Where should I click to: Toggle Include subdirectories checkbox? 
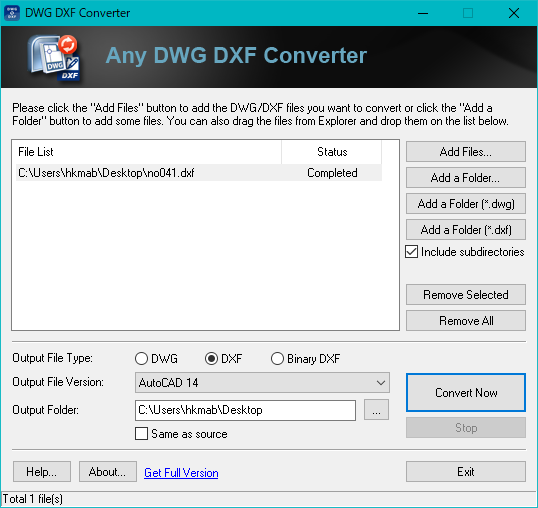[411, 252]
